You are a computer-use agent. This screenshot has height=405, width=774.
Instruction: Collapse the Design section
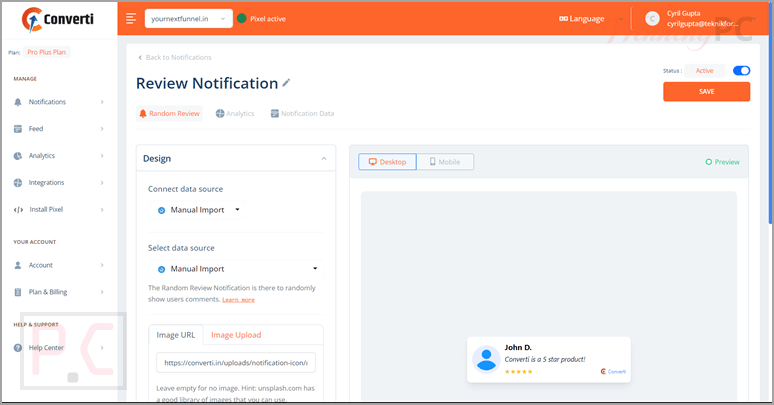pos(324,159)
